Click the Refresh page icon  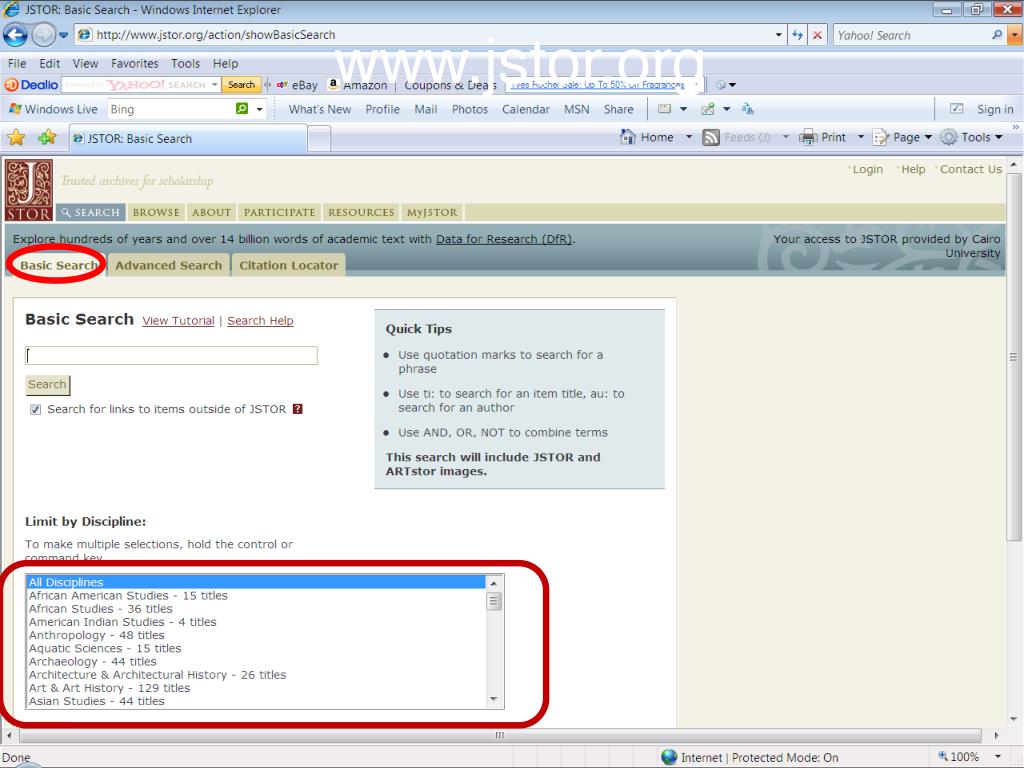coord(797,35)
